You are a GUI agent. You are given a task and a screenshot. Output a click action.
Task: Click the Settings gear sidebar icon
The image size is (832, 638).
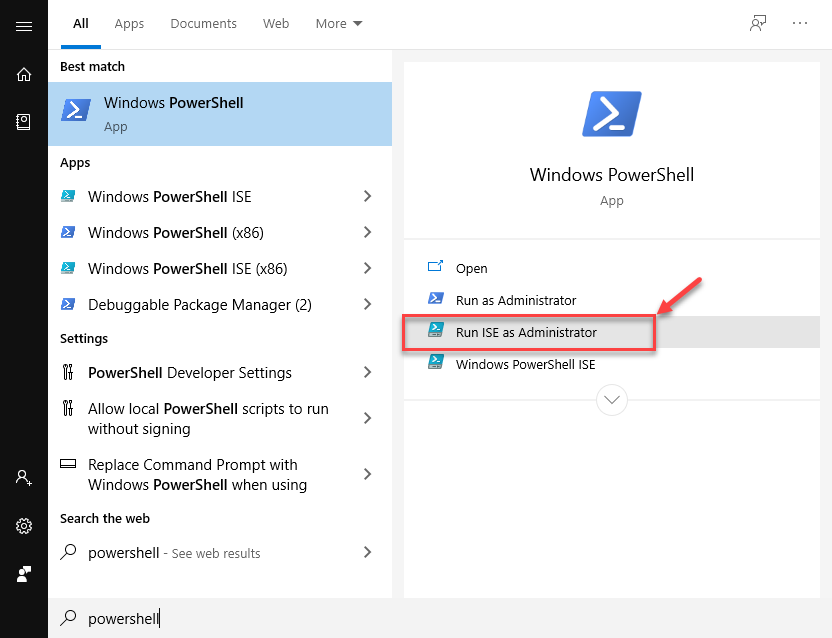(24, 526)
